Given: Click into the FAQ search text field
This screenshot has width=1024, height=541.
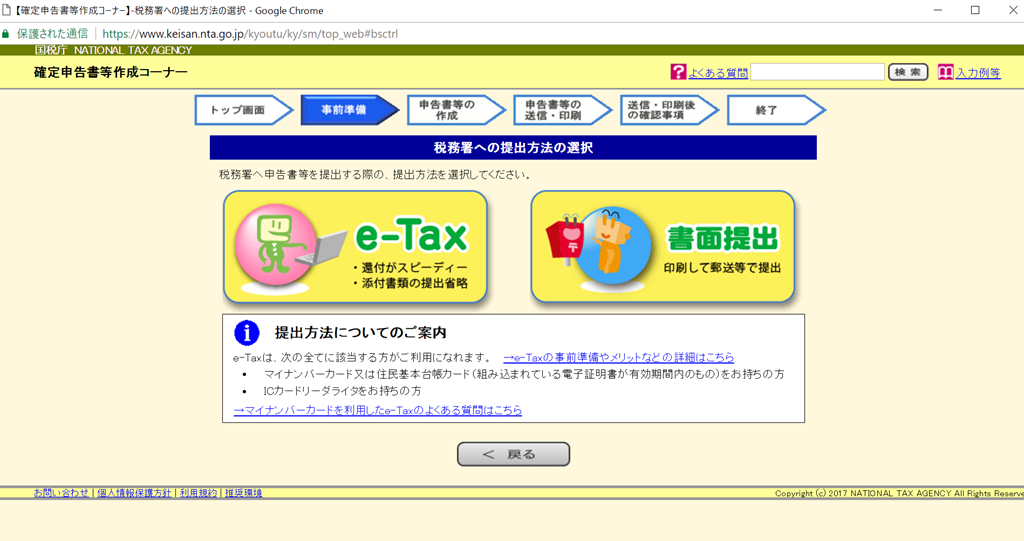Looking at the screenshot, I should (817, 72).
